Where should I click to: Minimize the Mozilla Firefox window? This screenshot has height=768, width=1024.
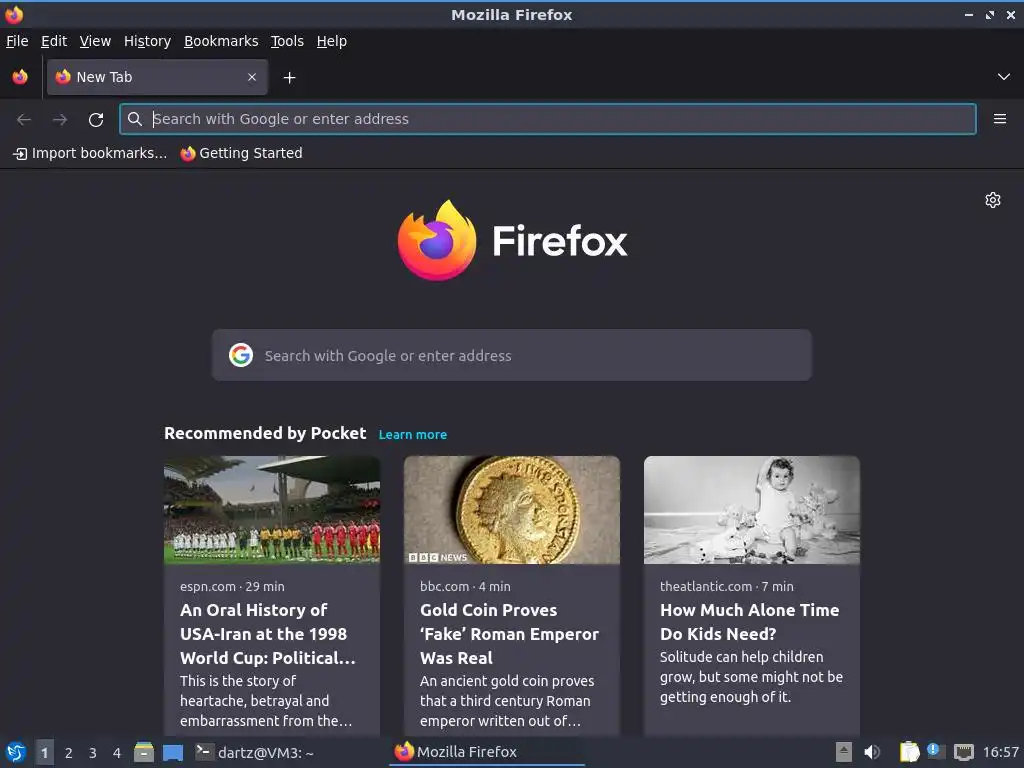tap(968, 14)
